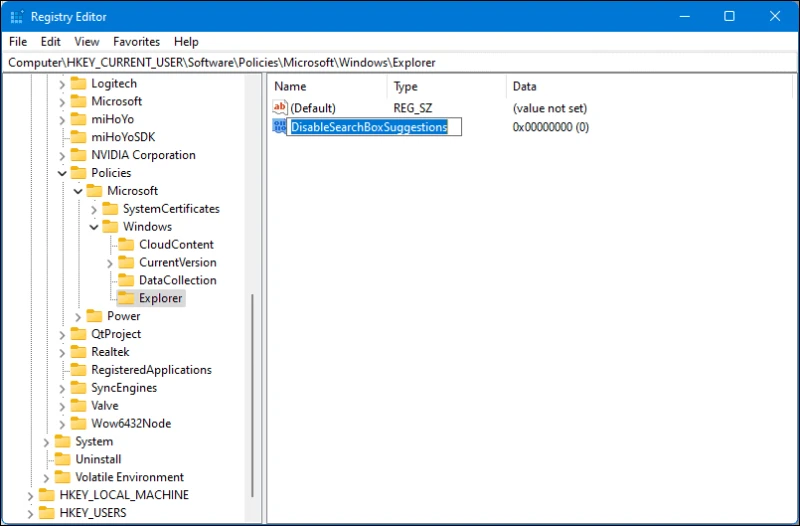Screen dimensions: 800x526
Task: Select the Explorer folder icon in tree
Action: click(126, 298)
